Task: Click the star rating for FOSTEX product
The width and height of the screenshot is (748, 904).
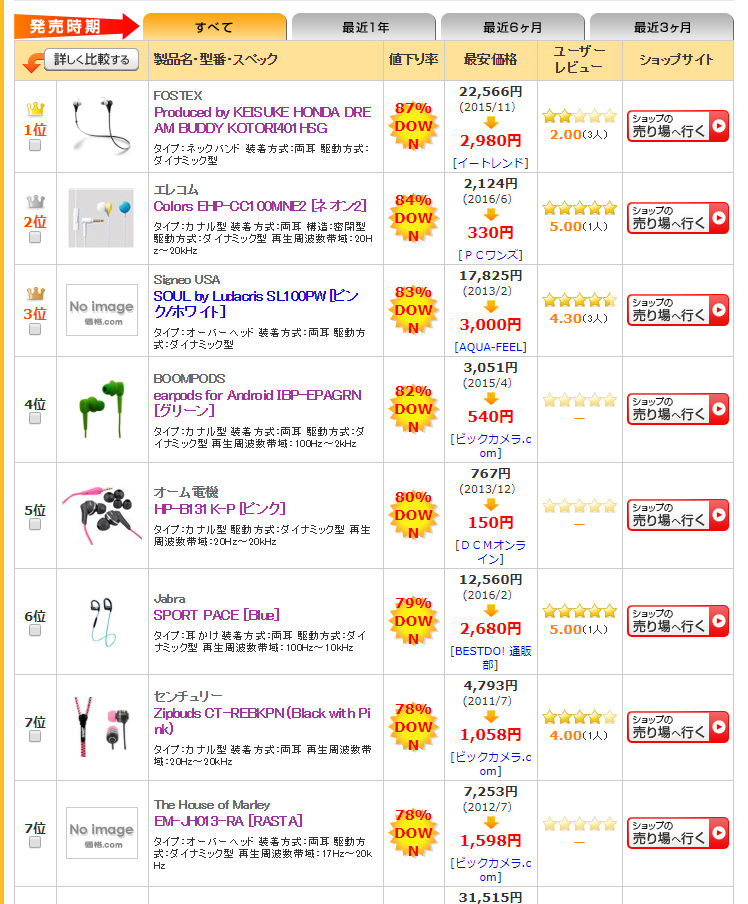Action: [580, 117]
